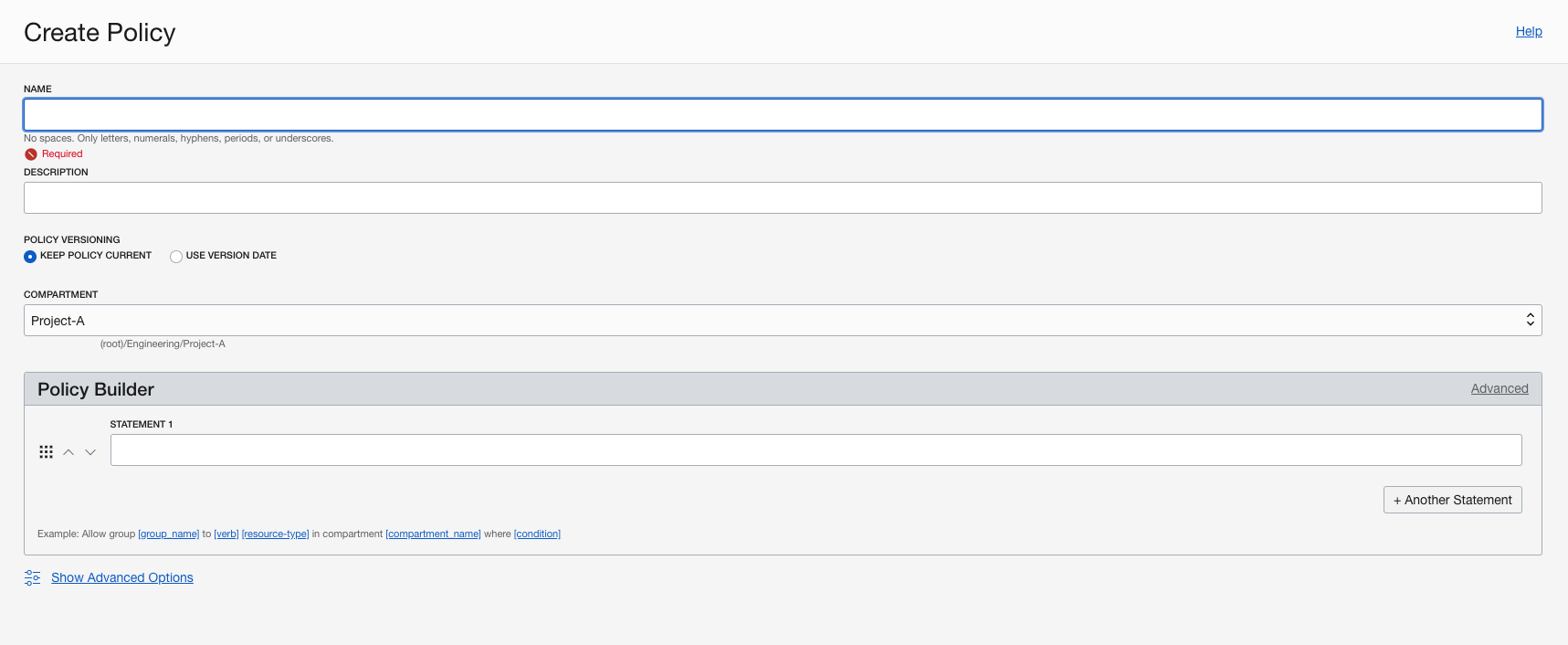Open the [condition] example link
Viewport: 1568px width, 645px height.
537,534
